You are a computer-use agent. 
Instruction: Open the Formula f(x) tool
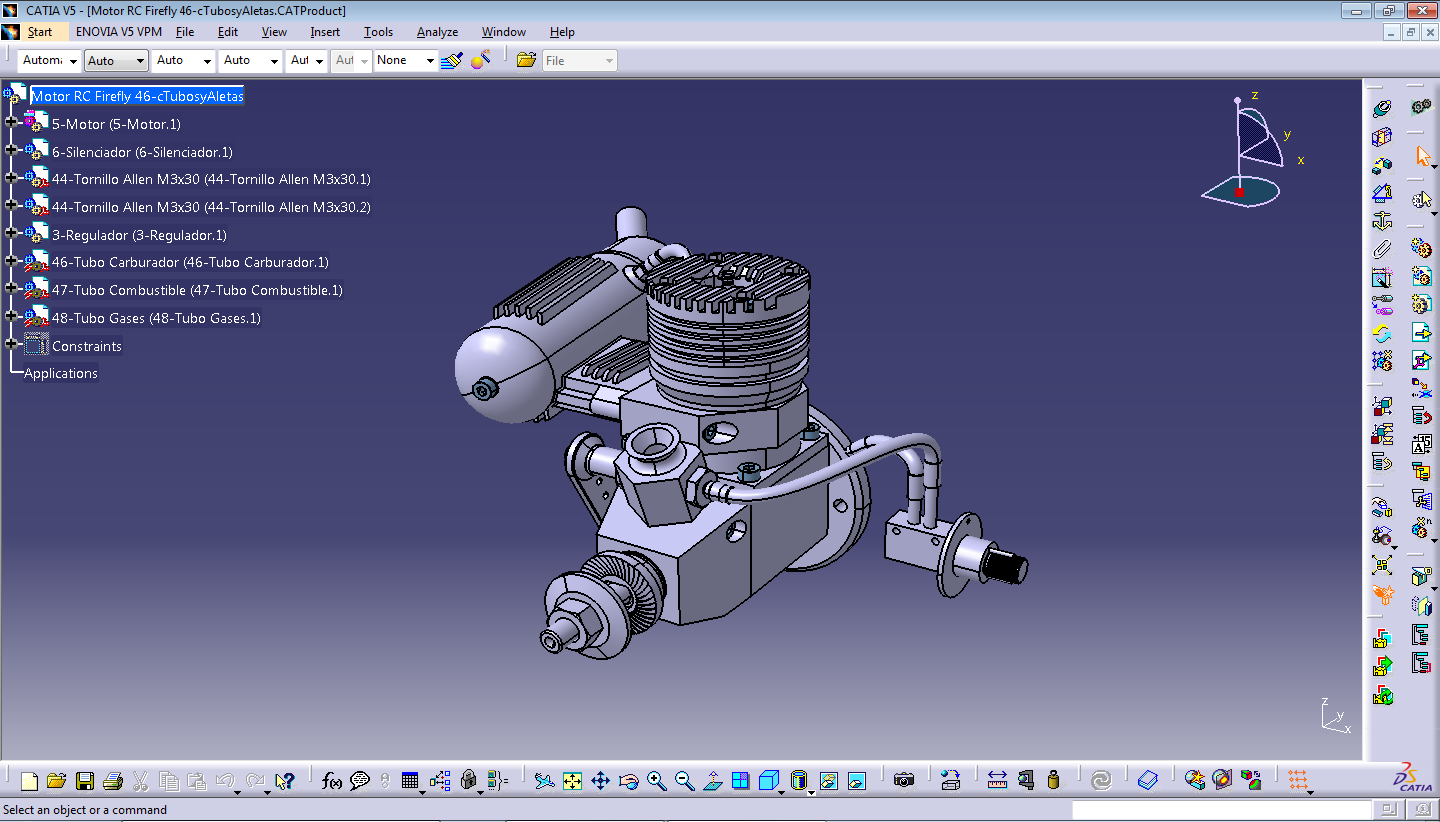[332, 781]
